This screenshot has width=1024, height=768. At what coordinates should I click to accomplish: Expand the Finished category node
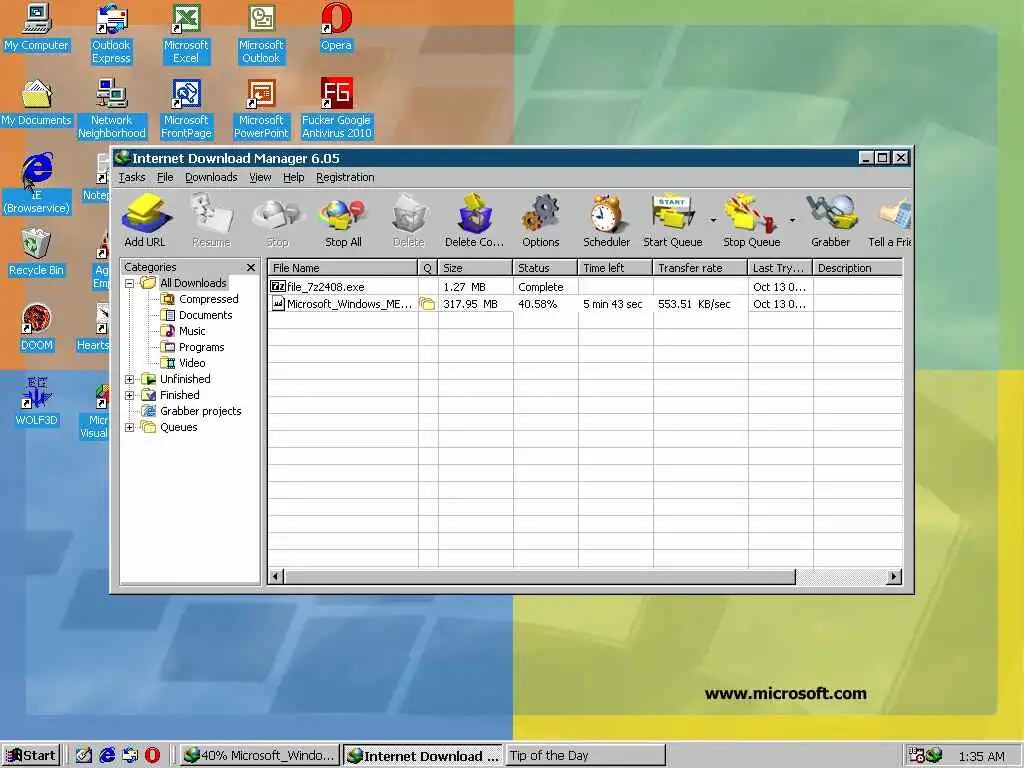(129, 395)
